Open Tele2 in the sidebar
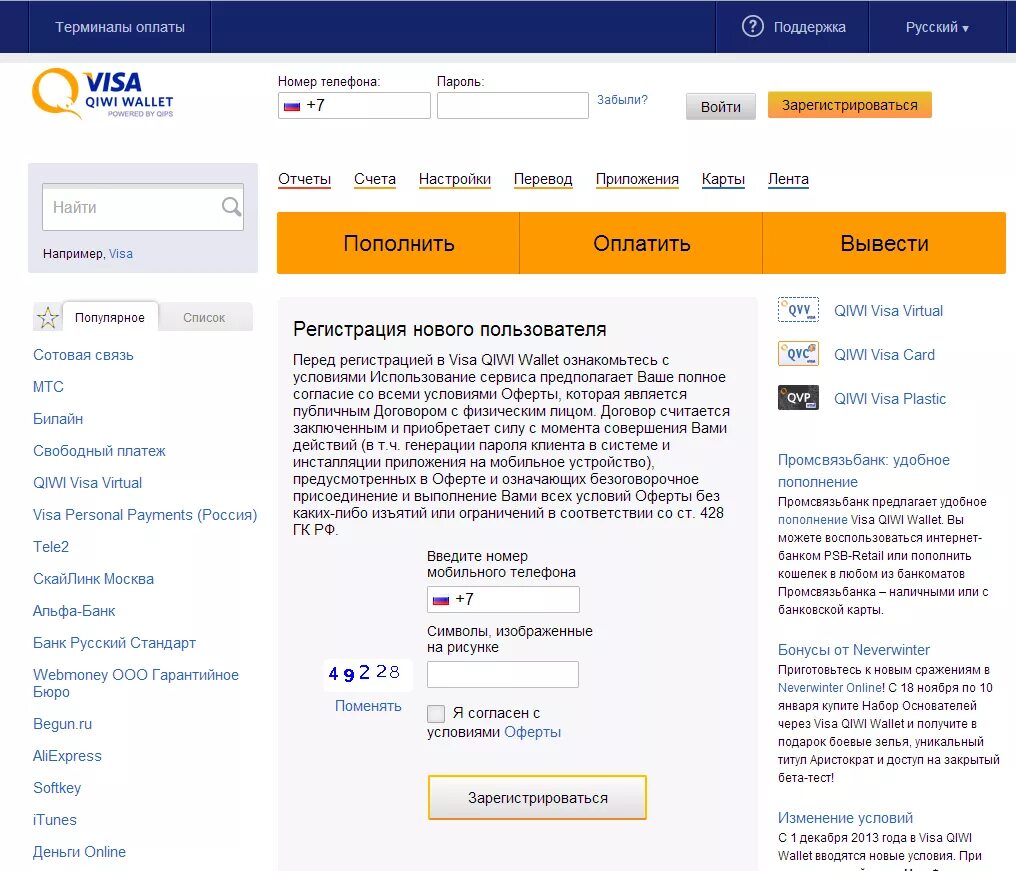Viewport: 1016px width, 871px height. [x=51, y=547]
